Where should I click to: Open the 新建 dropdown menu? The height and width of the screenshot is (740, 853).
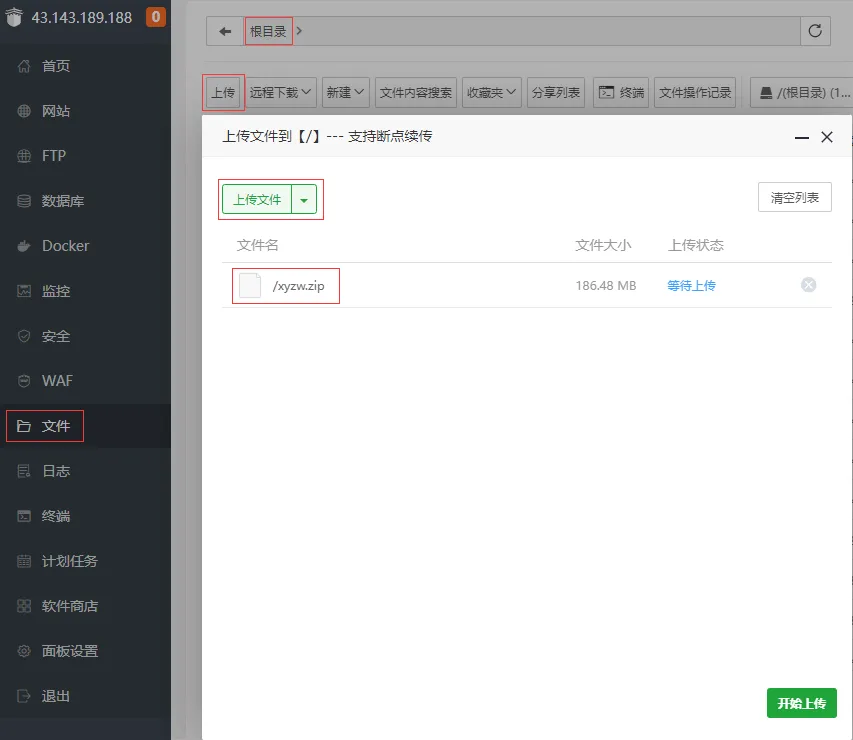[345, 91]
